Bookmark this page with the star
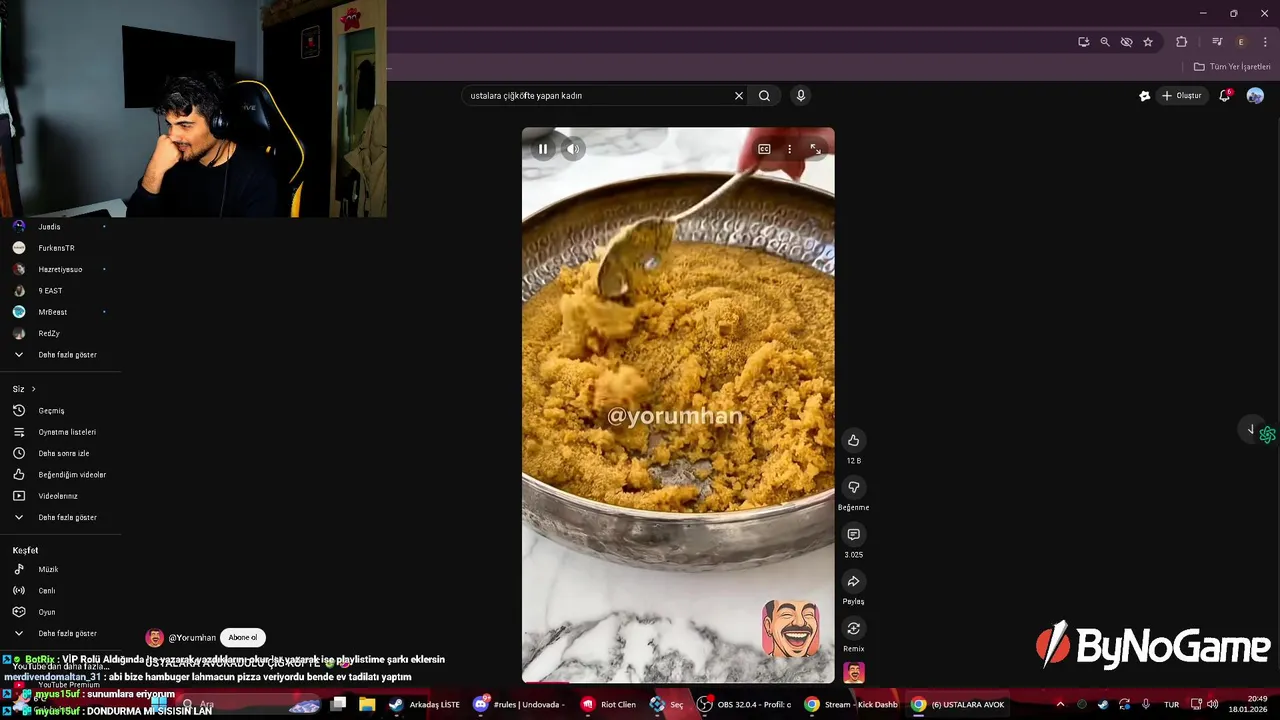The width and height of the screenshot is (1280, 720). [1148, 42]
